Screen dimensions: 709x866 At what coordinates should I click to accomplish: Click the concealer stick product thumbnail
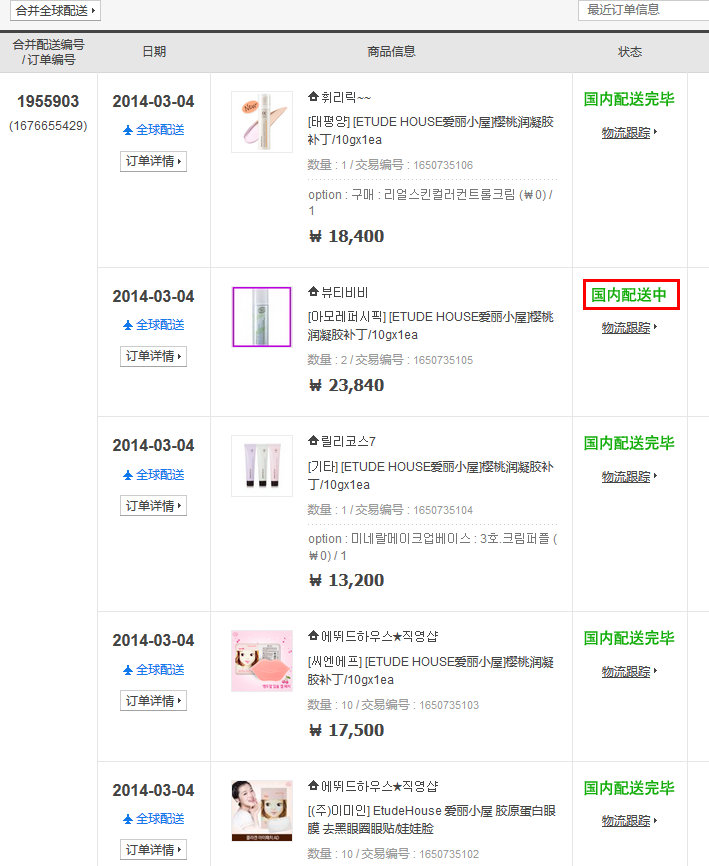(x=261, y=122)
